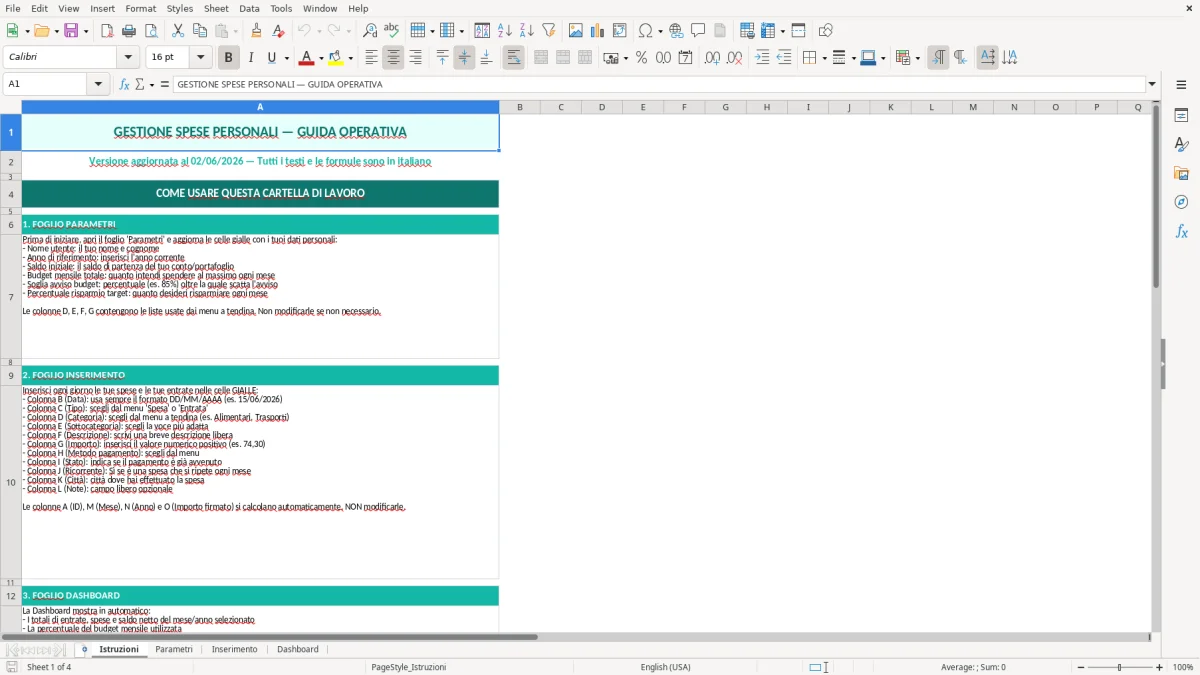Open Borders dropdown arrow

coord(824,58)
